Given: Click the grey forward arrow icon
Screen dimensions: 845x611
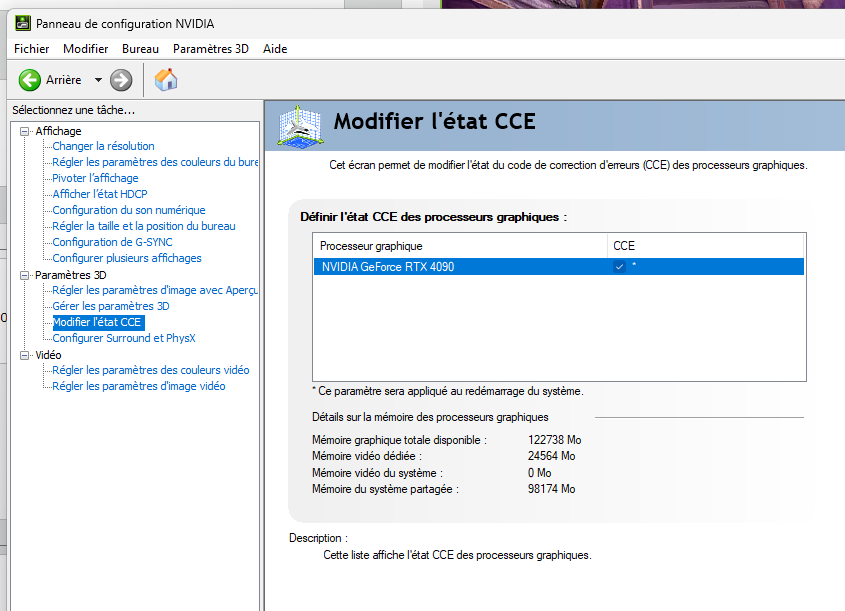Looking at the screenshot, I should (x=121, y=80).
